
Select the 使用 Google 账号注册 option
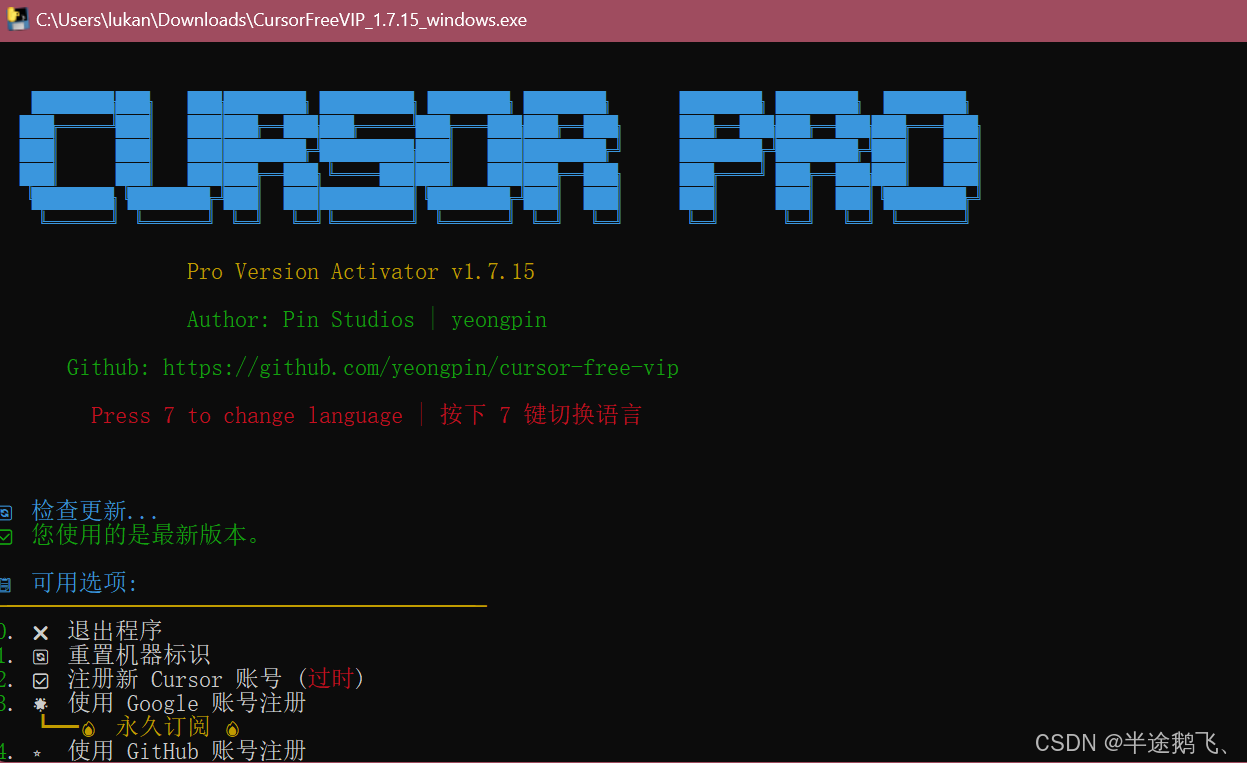coord(187,703)
